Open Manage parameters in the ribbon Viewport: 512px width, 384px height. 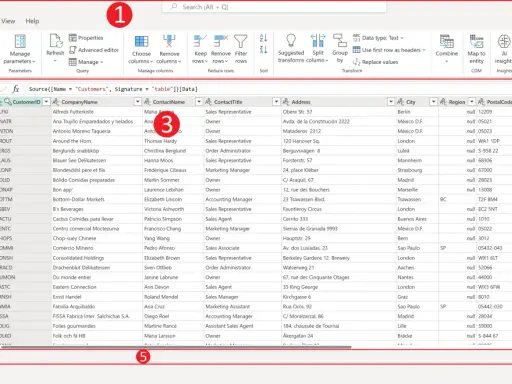[20, 49]
